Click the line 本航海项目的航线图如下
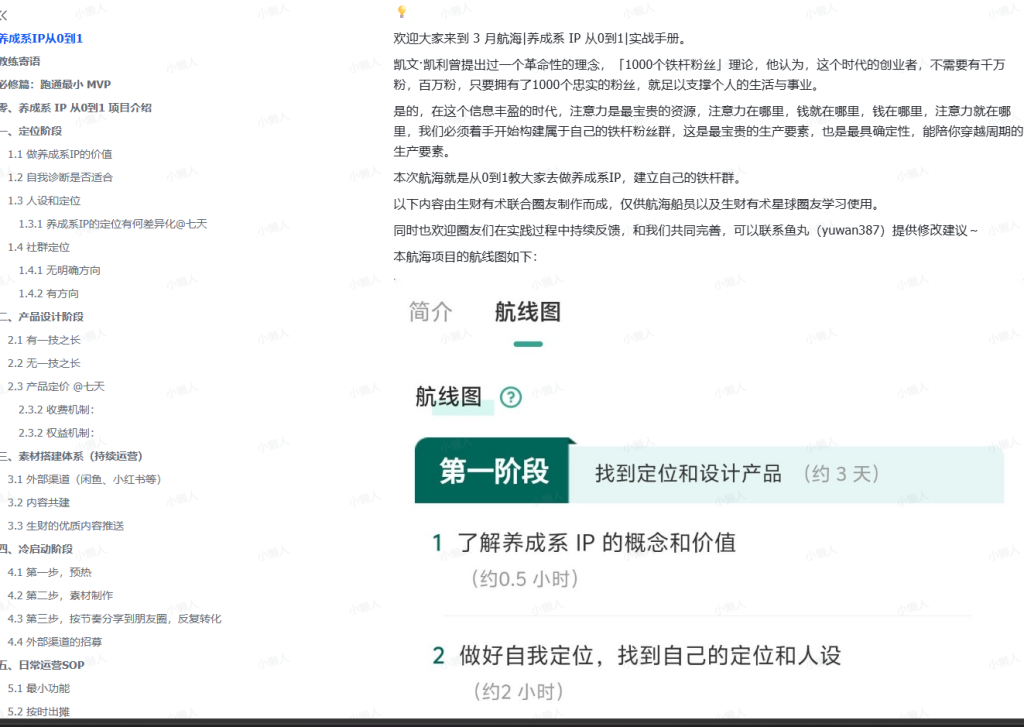The image size is (1024, 727). coord(465,257)
